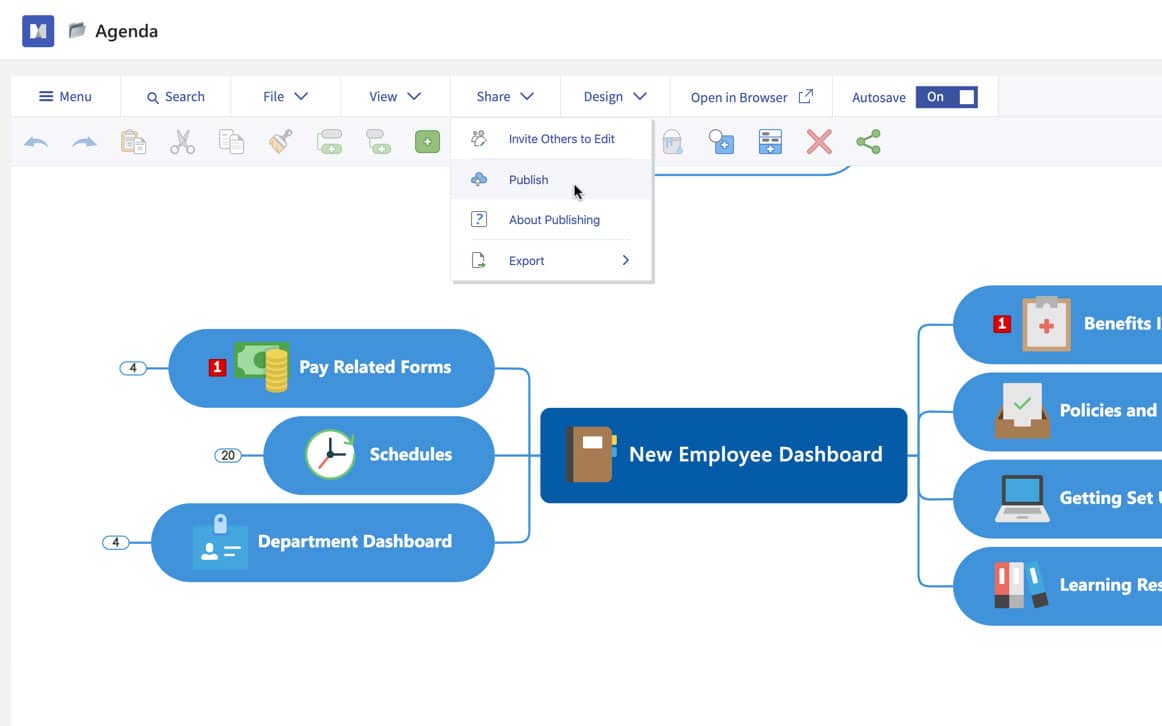
Task: Select the Format Painter brush icon
Action: tap(280, 142)
